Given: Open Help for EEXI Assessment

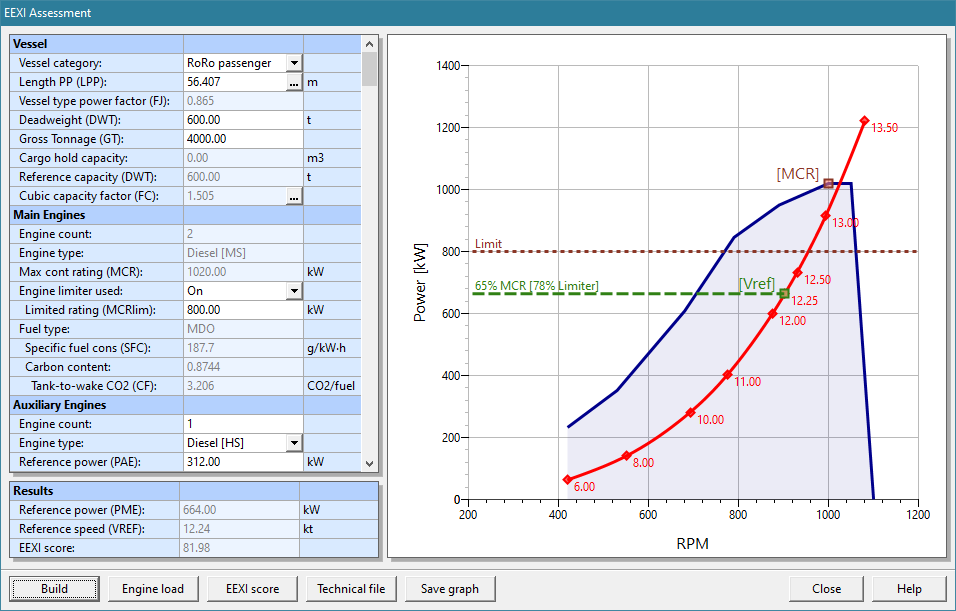Looking at the screenshot, I should [909, 589].
